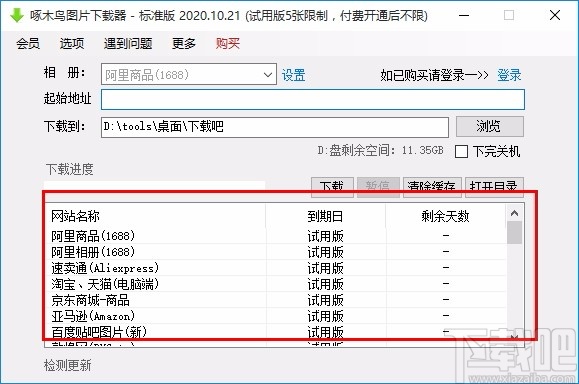Select the 亚马逊(Amazon) row
The image size is (579, 384).
pyautogui.click(x=275, y=316)
